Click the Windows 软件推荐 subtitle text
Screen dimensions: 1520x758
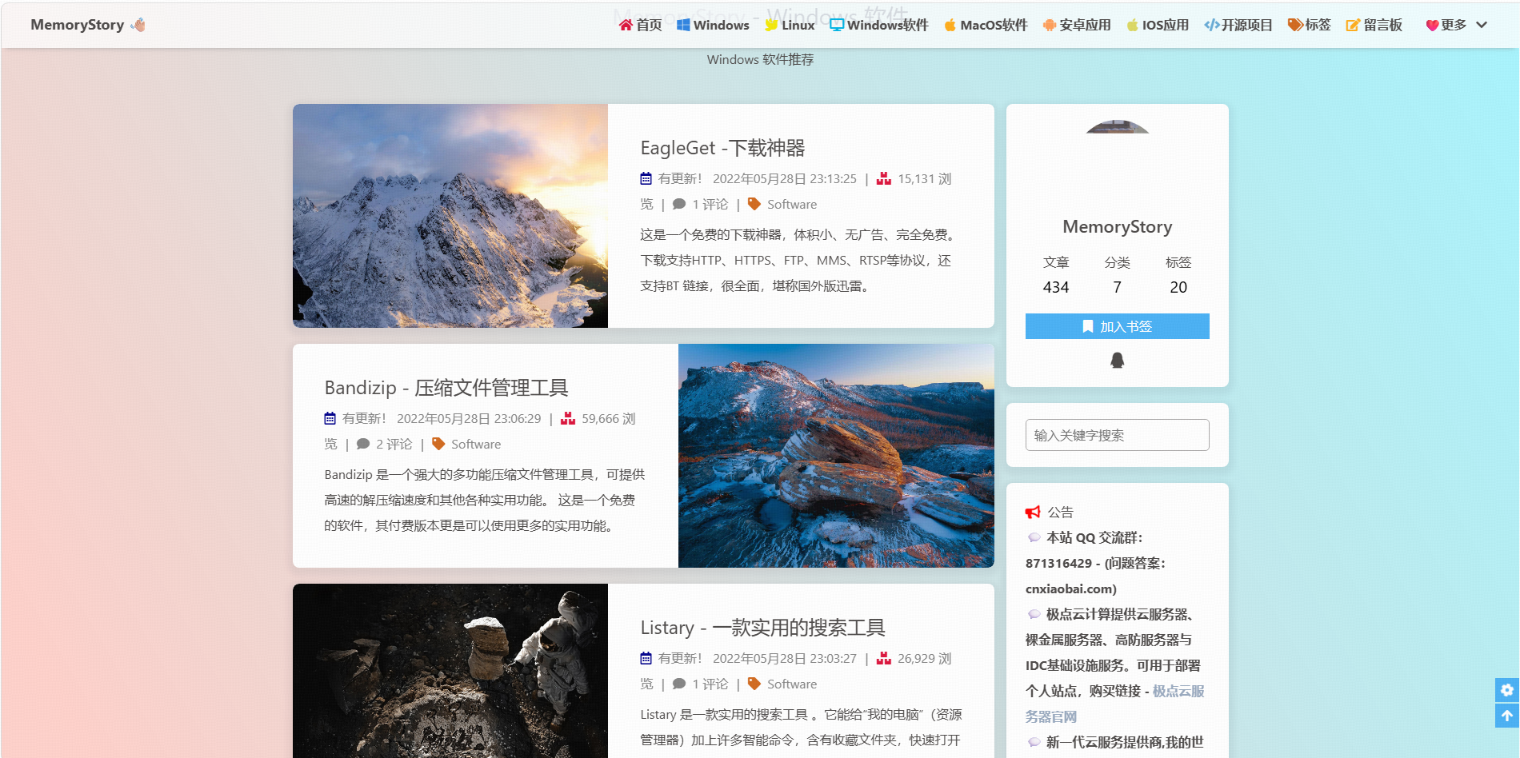760,60
